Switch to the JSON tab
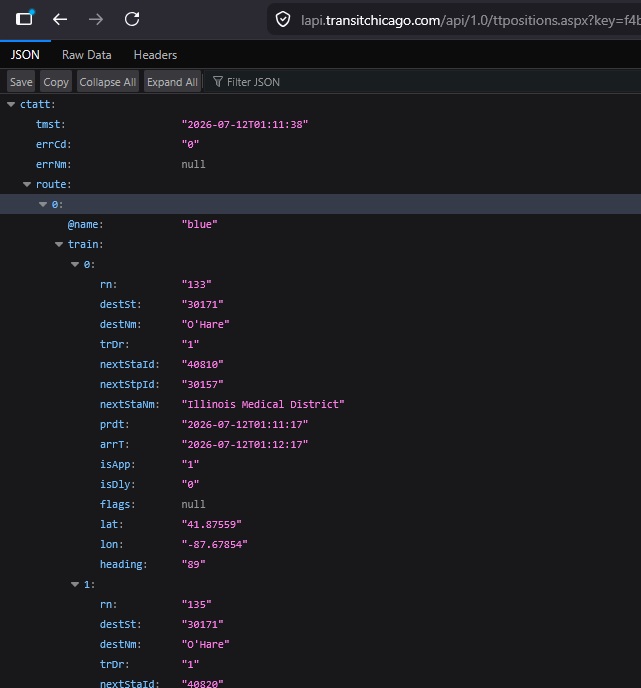The image size is (641, 688). coord(25,55)
